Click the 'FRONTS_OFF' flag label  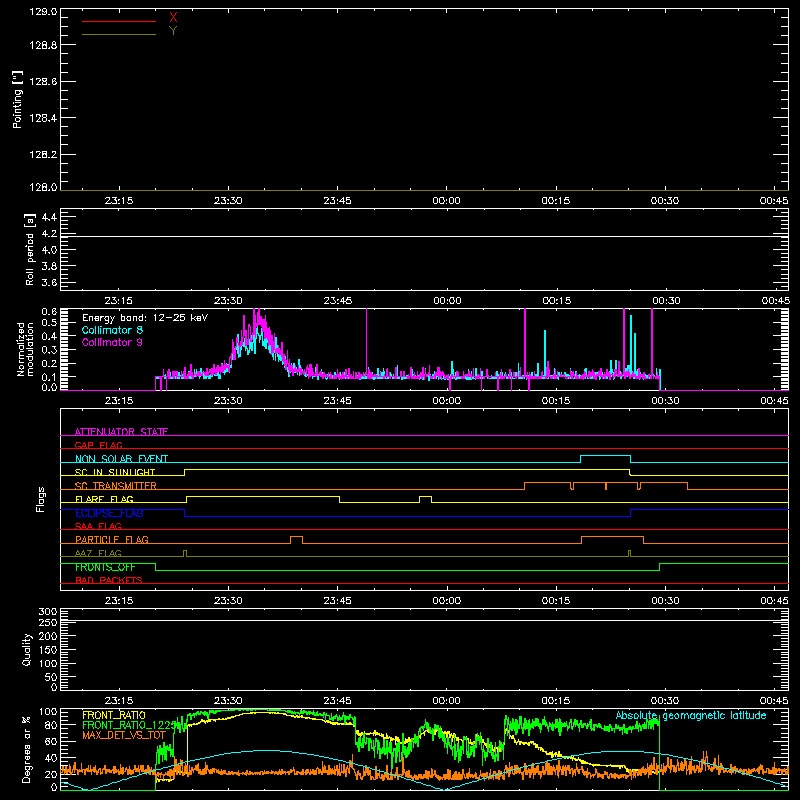(105, 567)
